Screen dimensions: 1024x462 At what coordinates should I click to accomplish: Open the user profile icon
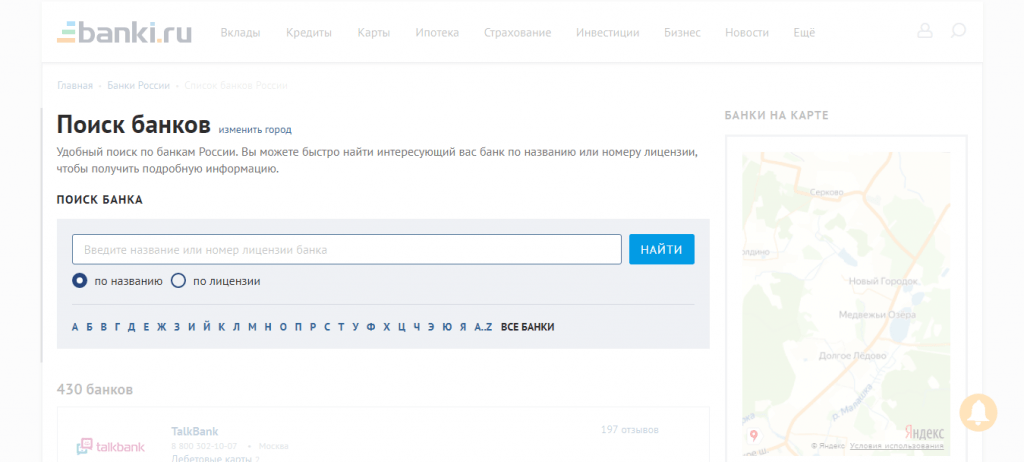point(924,31)
